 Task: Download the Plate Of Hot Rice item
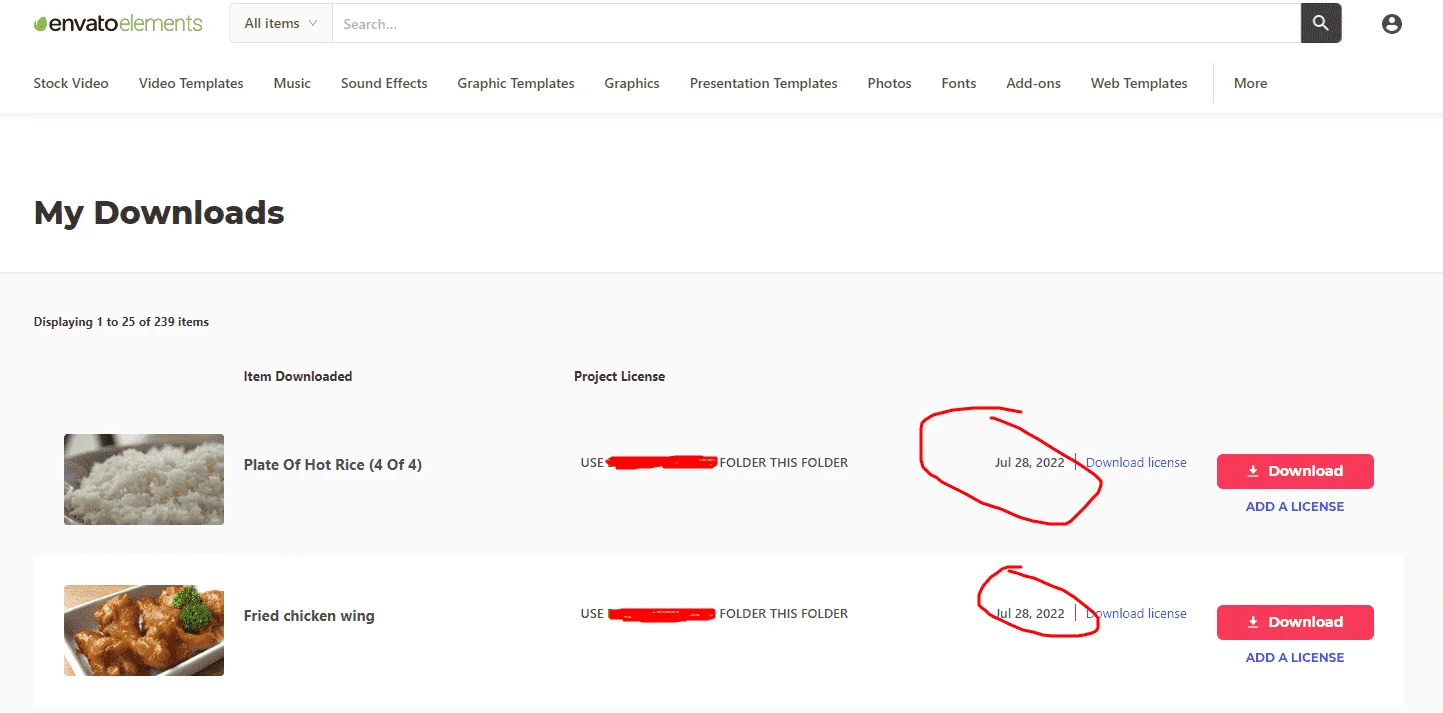click(1295, 471)
